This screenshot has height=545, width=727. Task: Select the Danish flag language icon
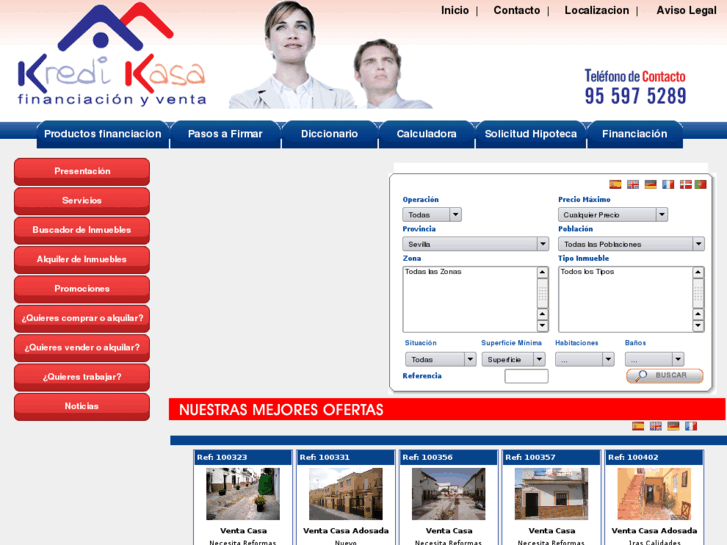(685, 184)
